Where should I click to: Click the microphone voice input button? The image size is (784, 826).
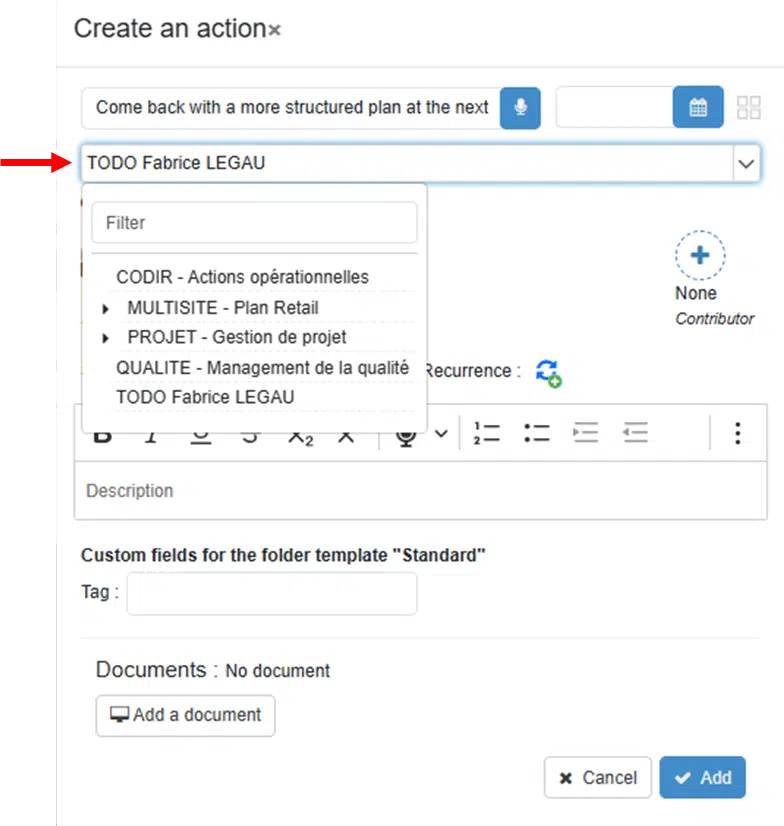tap(520, 108)
